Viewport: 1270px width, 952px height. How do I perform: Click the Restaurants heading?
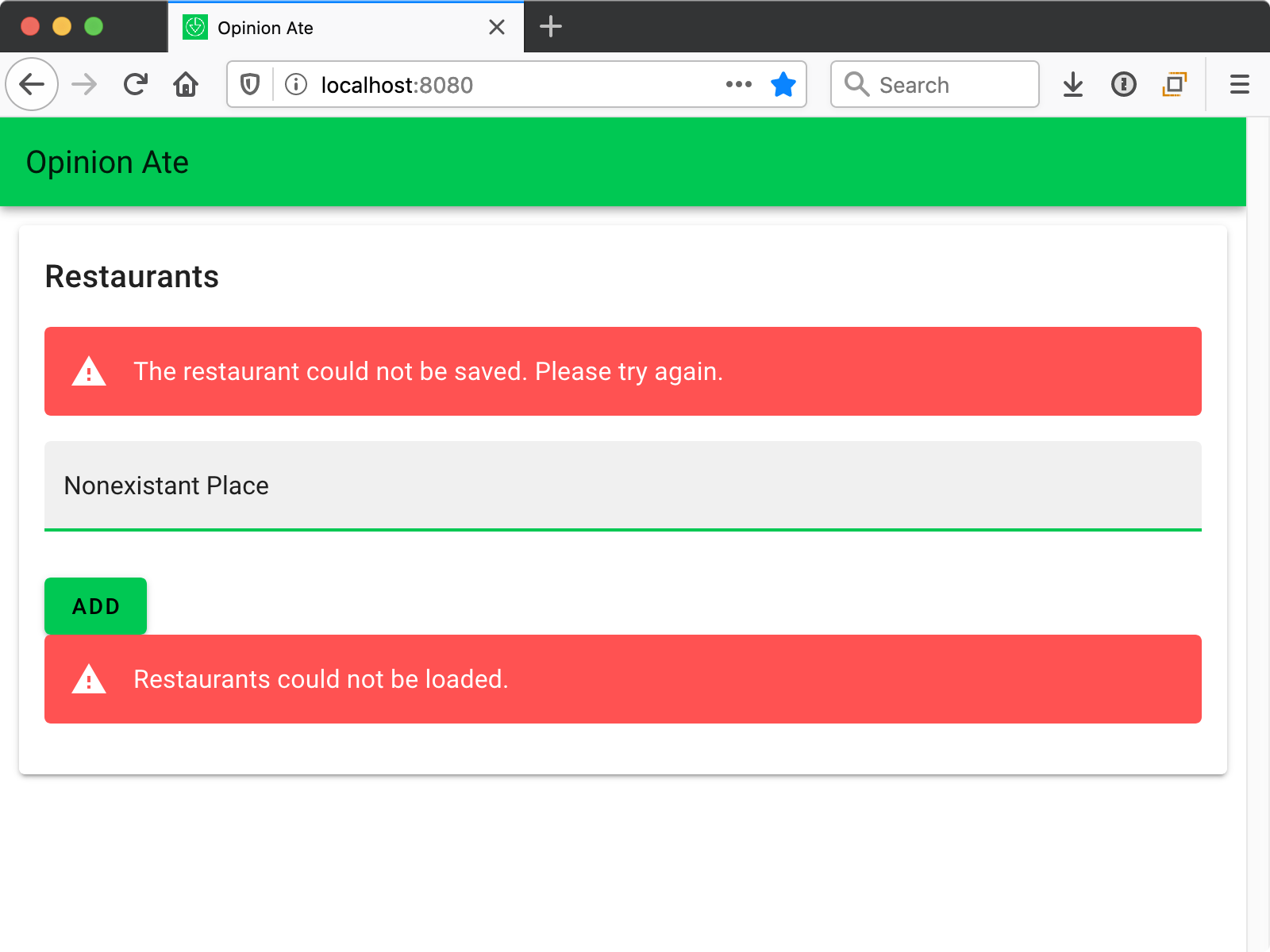point(132,277)
